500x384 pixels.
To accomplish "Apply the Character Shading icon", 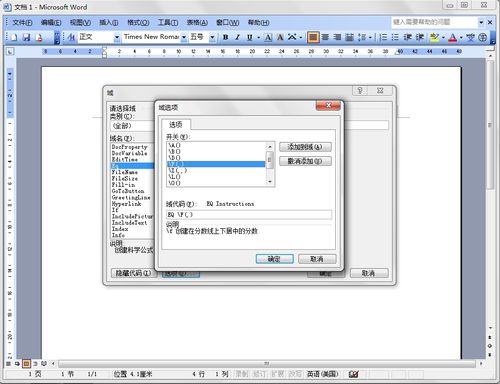I will pos(280,37).
